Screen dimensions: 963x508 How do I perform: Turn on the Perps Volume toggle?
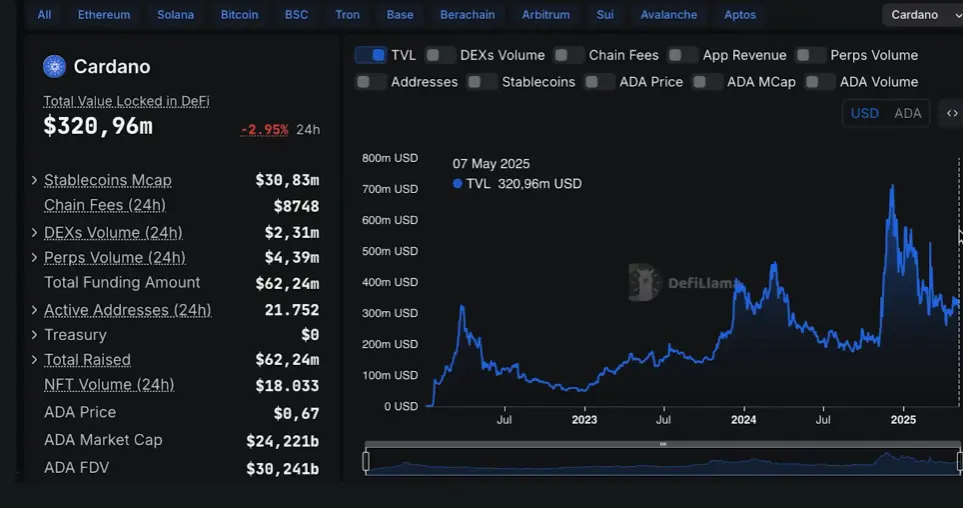pyautogui.click(x=810, y=55)
